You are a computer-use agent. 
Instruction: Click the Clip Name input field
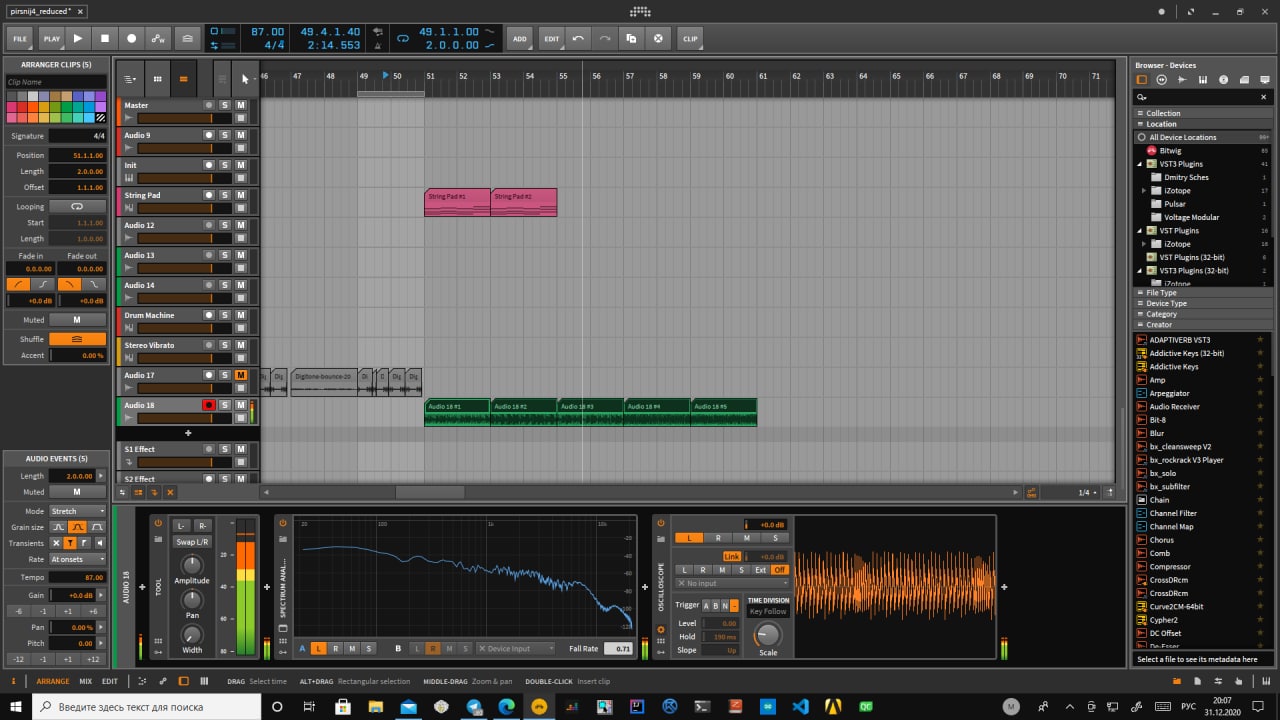tap(56, 82)
